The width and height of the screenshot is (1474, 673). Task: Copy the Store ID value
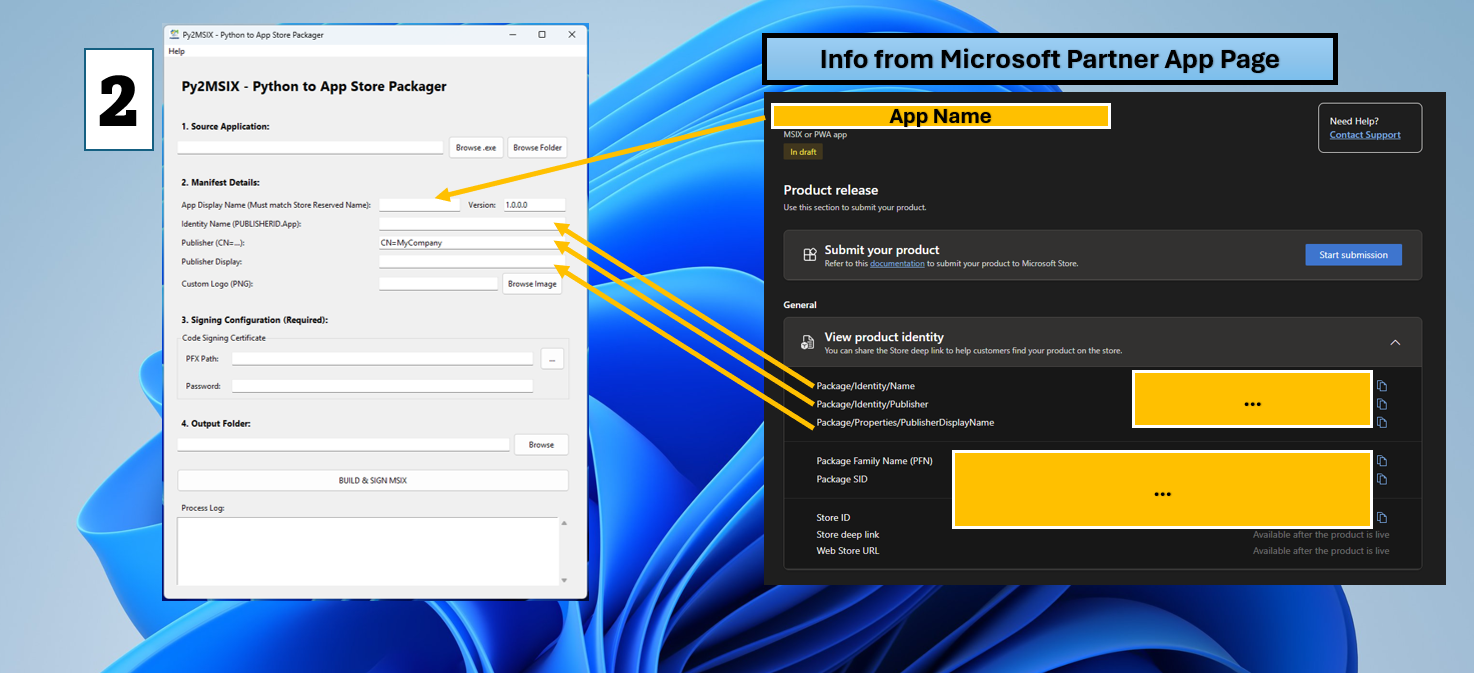(1381, 517)
